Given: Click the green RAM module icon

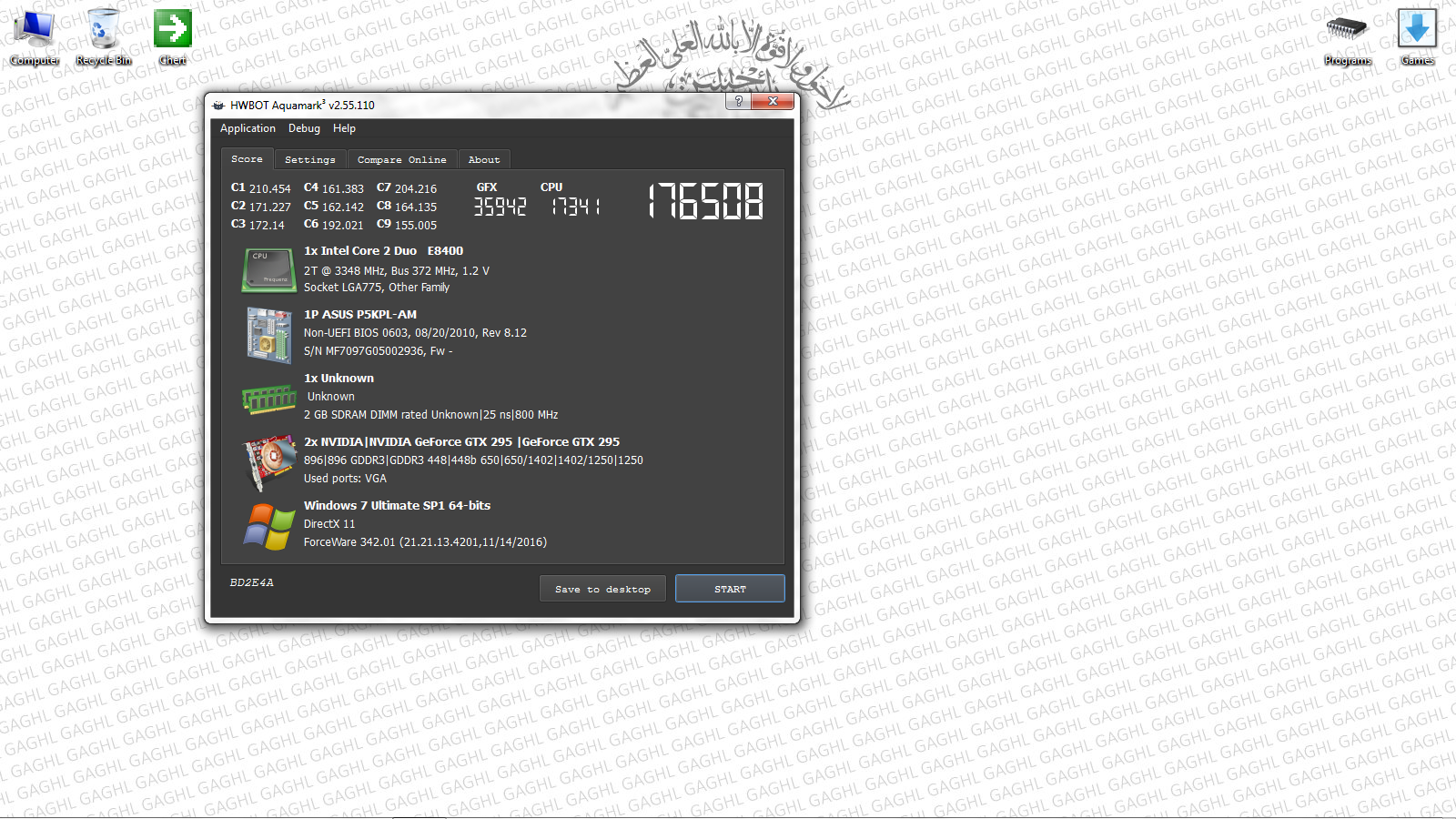Looking at the screenshot, I should click(269, 399).
